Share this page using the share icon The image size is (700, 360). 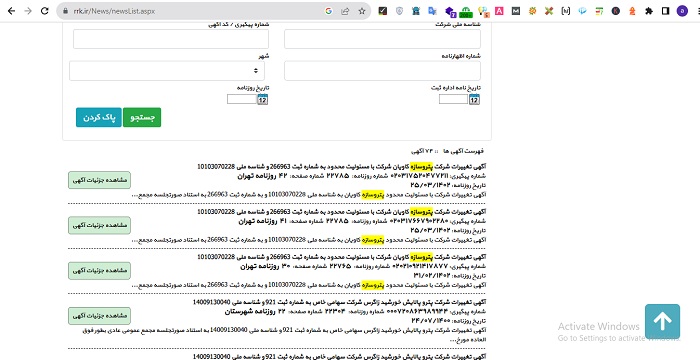345,11
